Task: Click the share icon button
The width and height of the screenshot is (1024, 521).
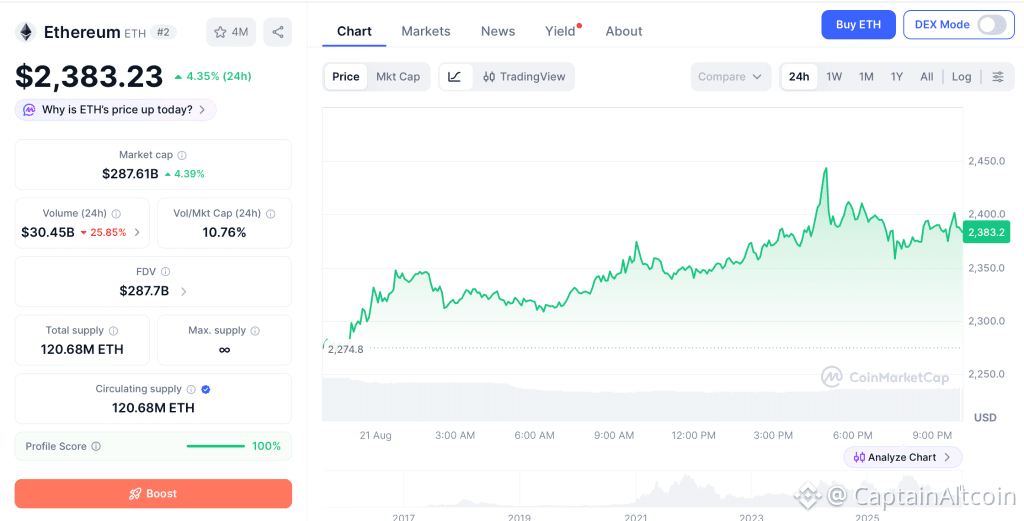Action: tap(278, 32)
